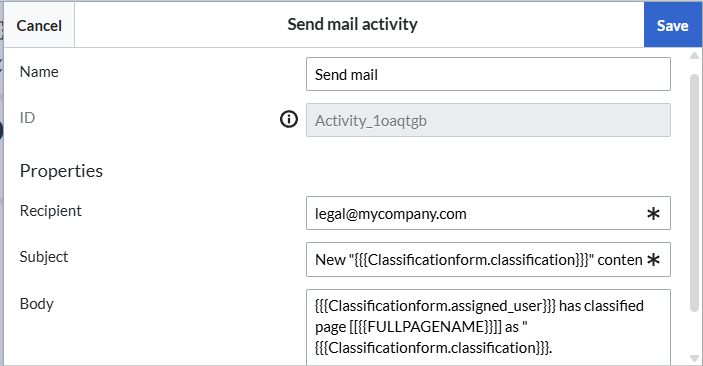
Task: Click the Cancel button
Action: tap(39, 25)
